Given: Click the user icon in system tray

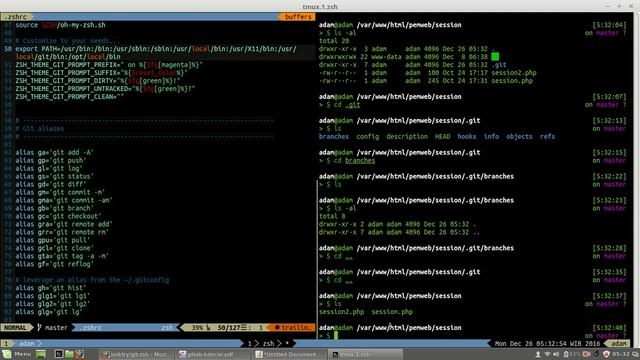Looking at the screenshot, I should click(538, 354).
